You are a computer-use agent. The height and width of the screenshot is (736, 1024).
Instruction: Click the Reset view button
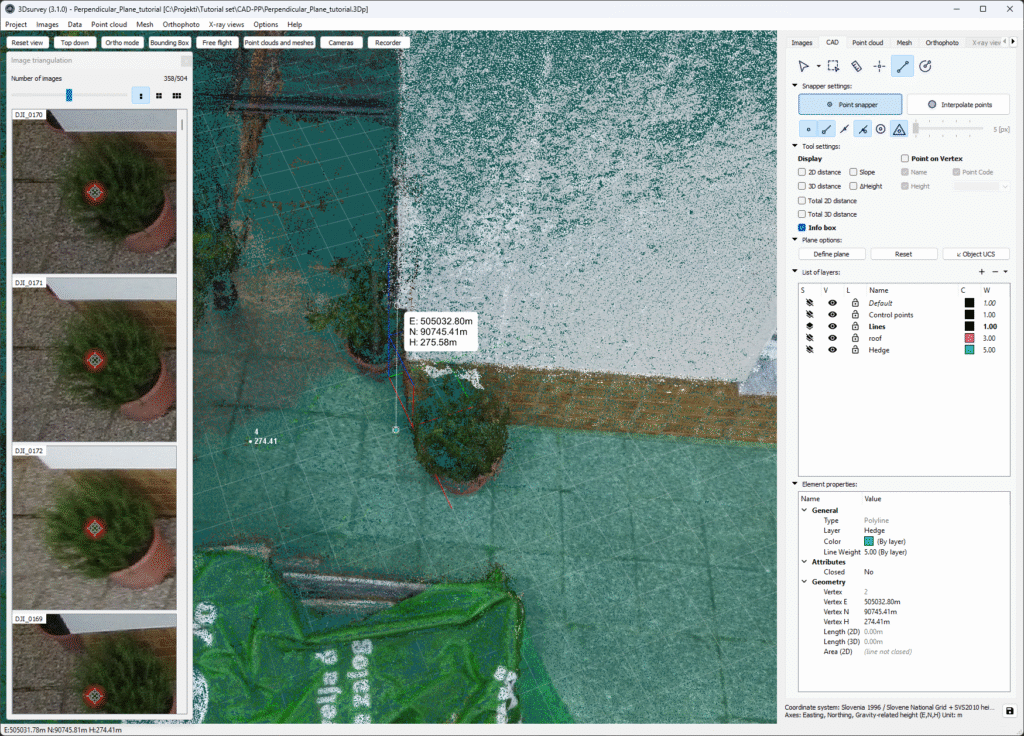27,42
